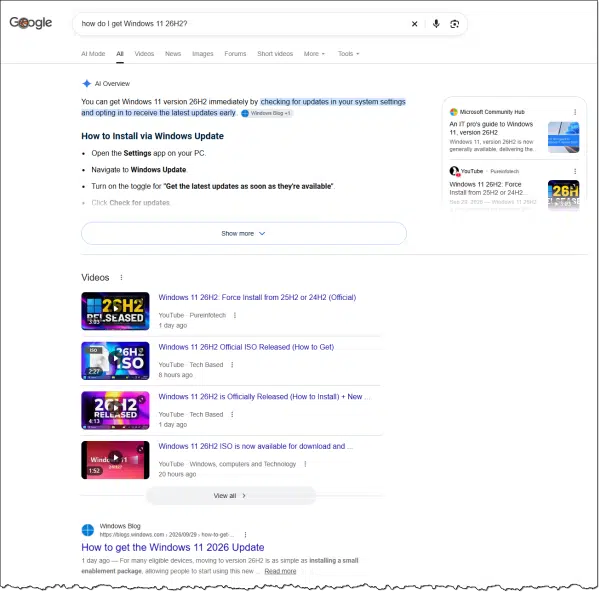Switch to the Videos tab
The image size is (600, 594).
click(144, 54)
